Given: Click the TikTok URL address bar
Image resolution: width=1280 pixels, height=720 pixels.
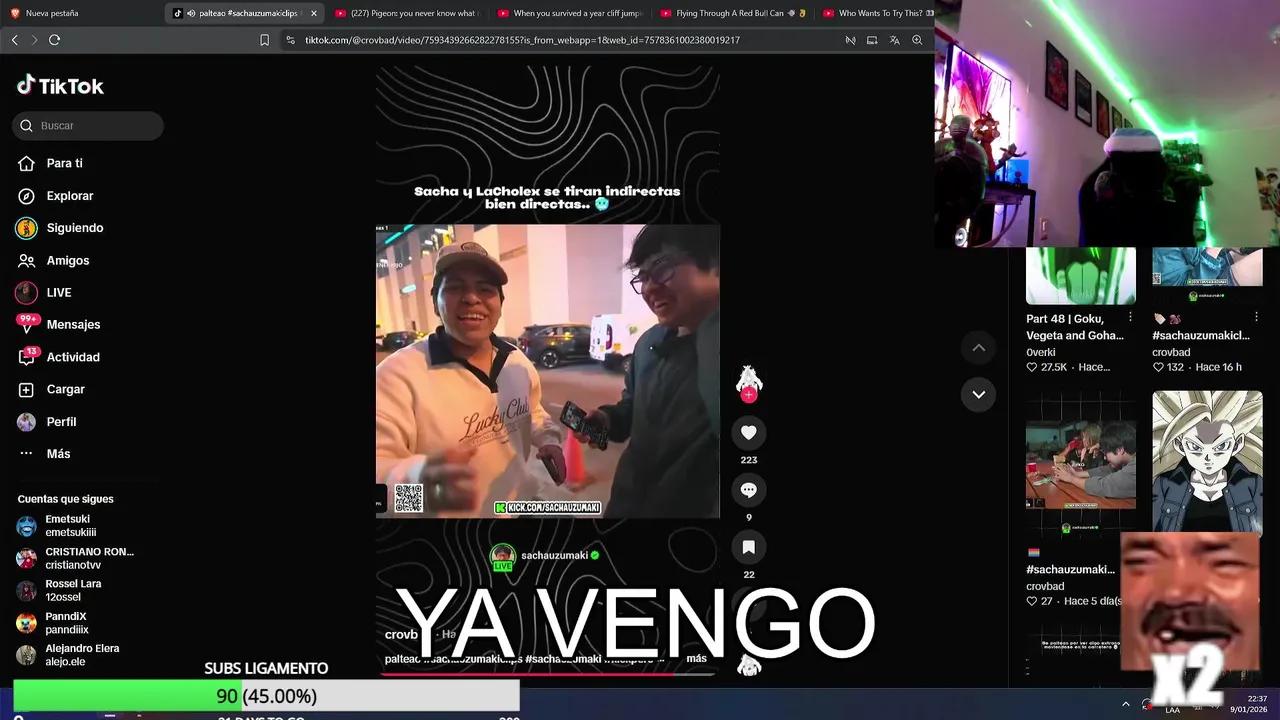Looking at the screenshot, I should 522,40.
